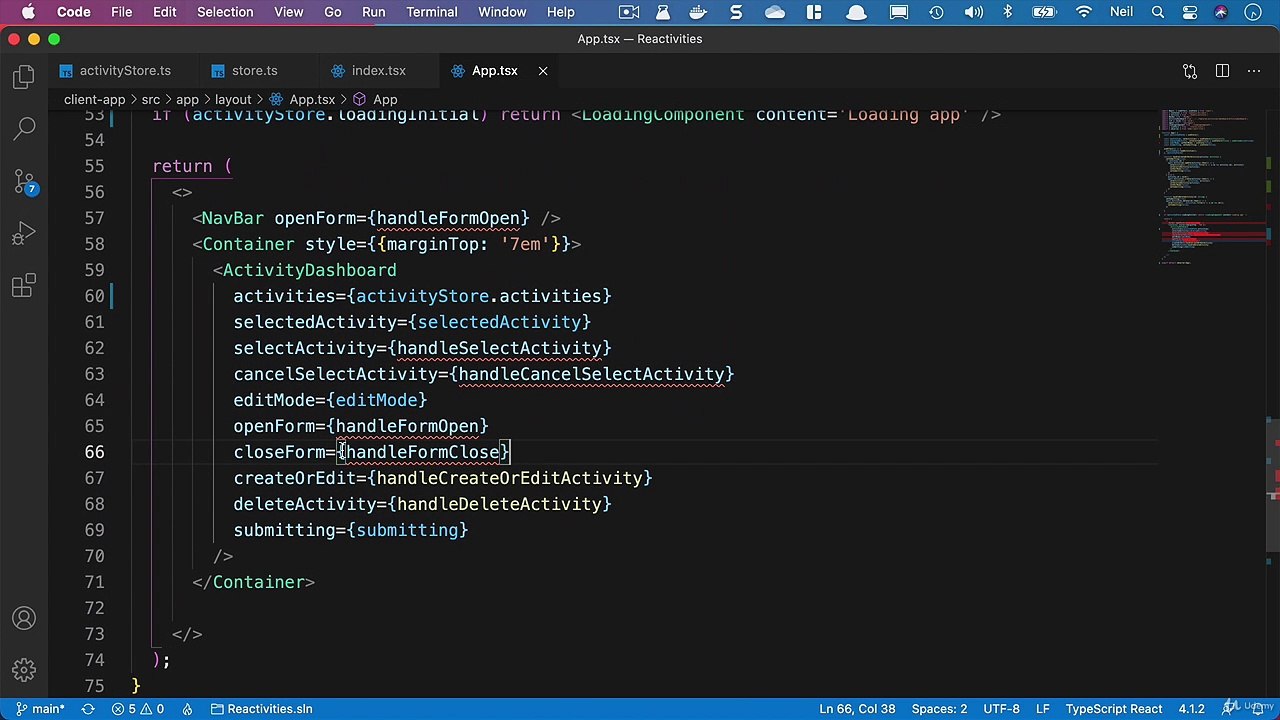Screen dimensions: 1280x720
Task: Open the editor More Actions menu
Action: (1253, 71)
